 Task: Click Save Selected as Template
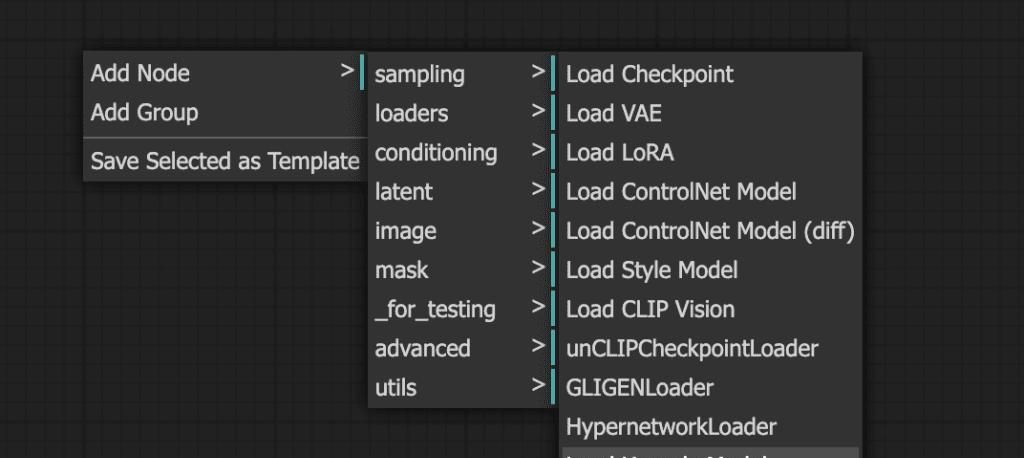(224, 161)
